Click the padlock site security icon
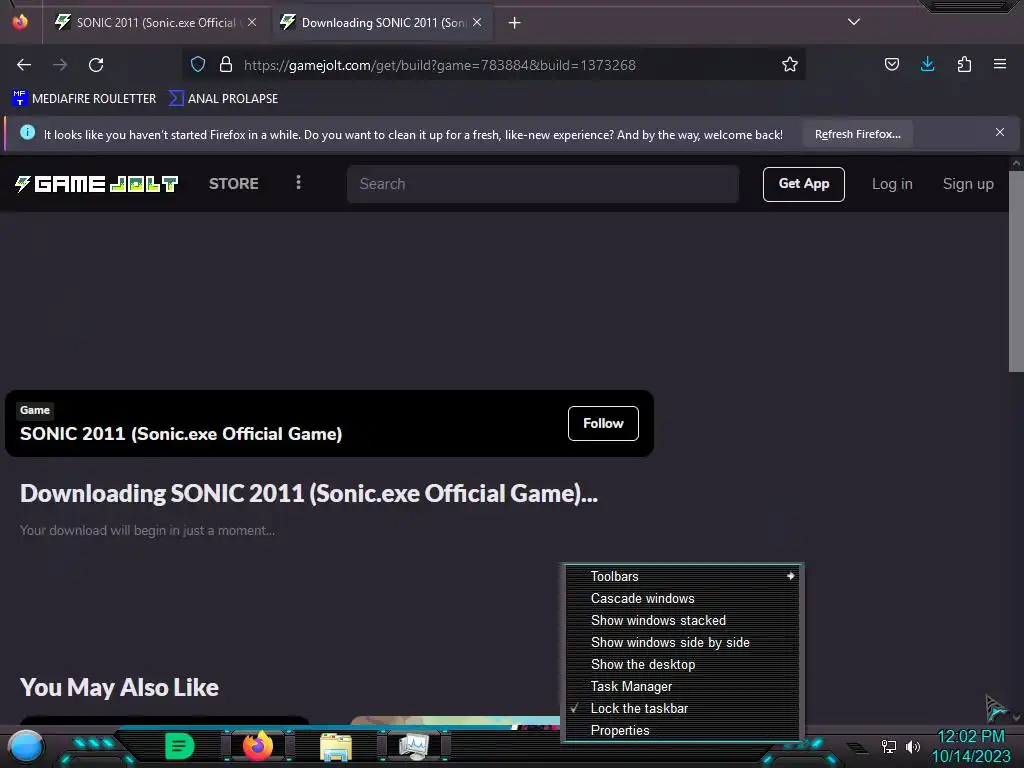1024x768 pixels. tap(226, 64)
